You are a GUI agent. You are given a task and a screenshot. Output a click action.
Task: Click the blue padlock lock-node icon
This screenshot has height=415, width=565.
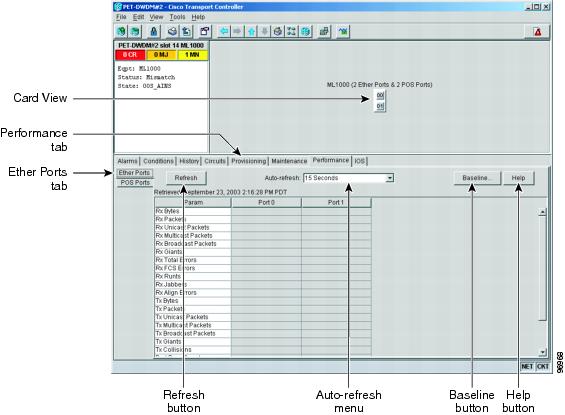click(x=154, y=32)
